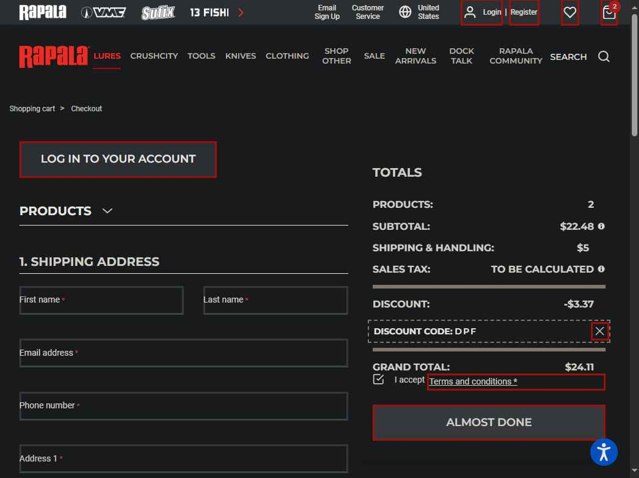Open the Clothing menu

[287, 56]
